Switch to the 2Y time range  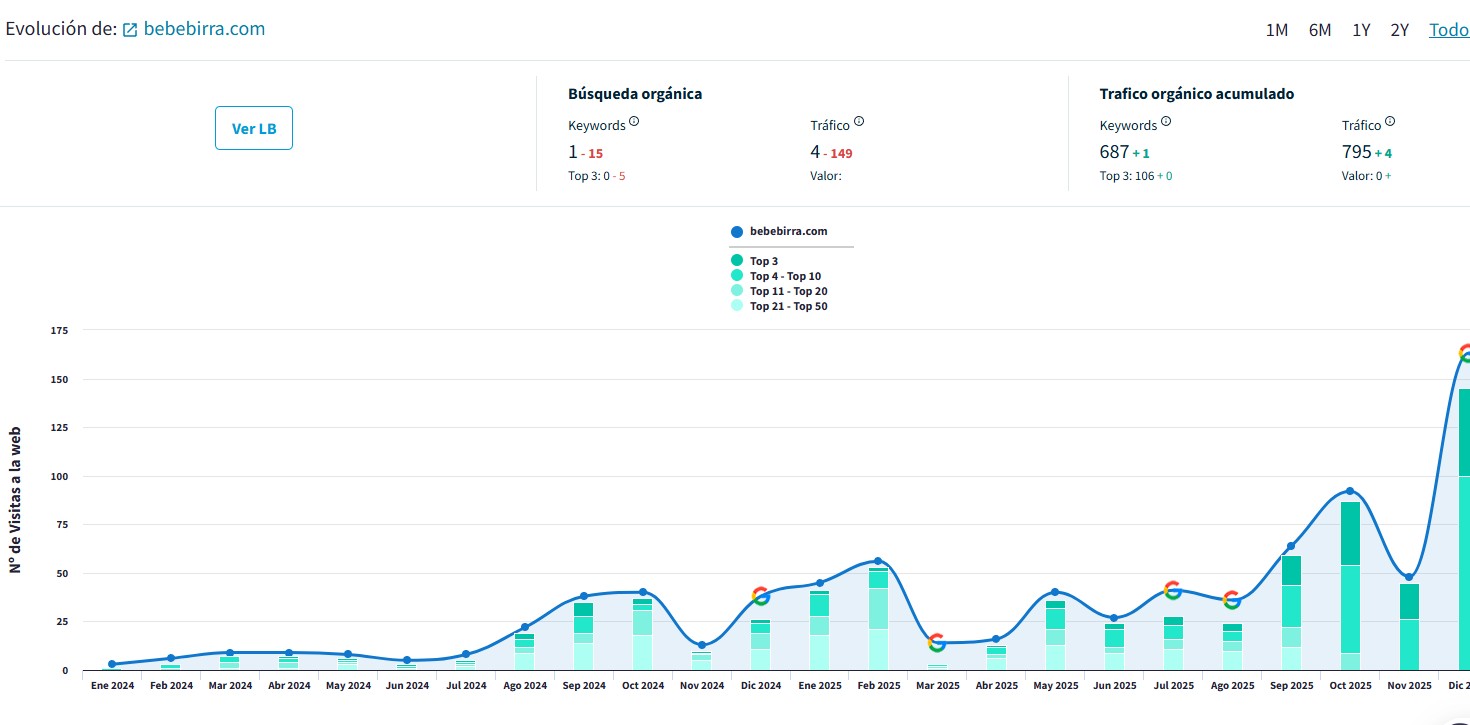point(1400,30)
